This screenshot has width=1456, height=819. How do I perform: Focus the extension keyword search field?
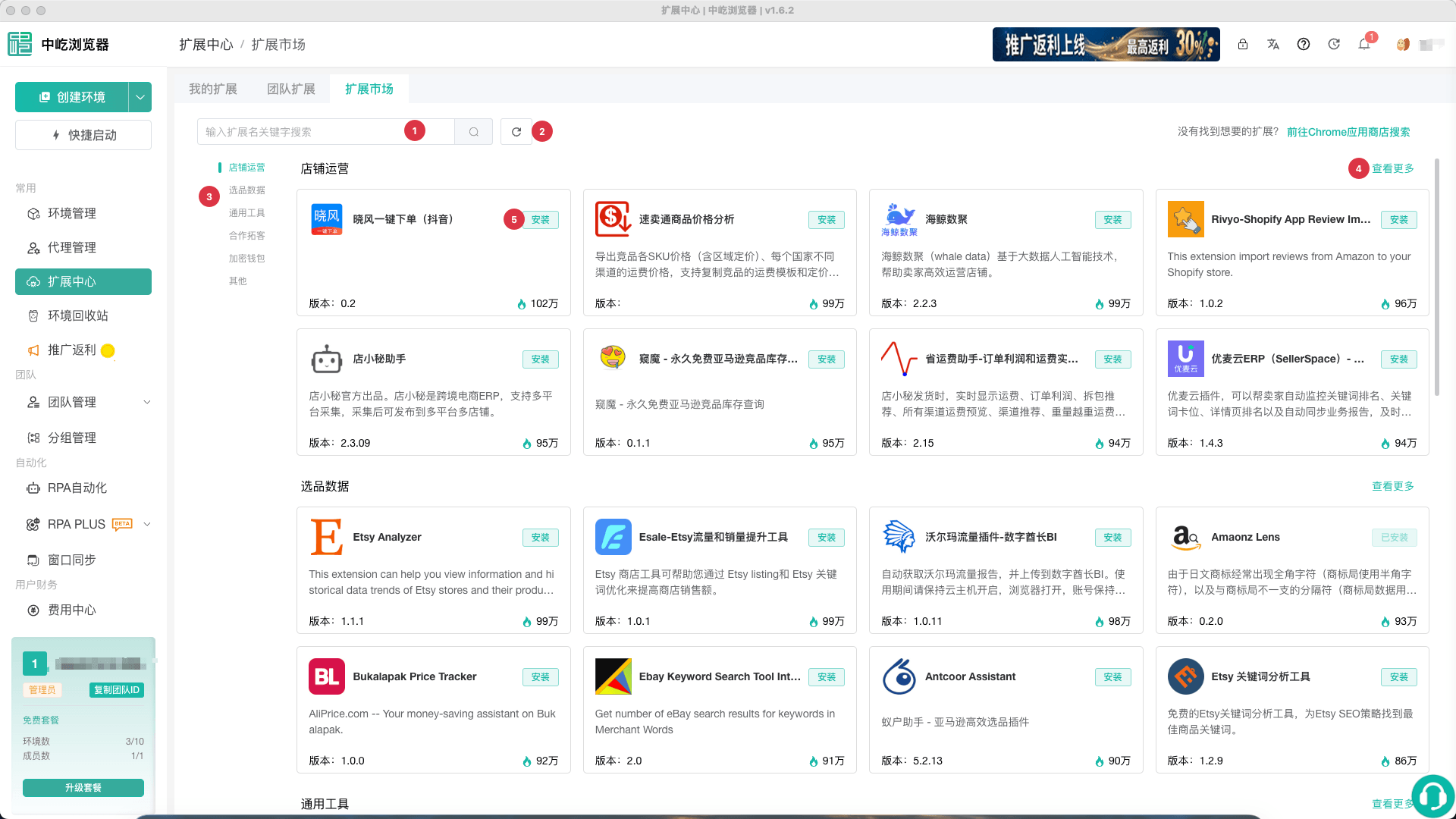pos(326,132)
